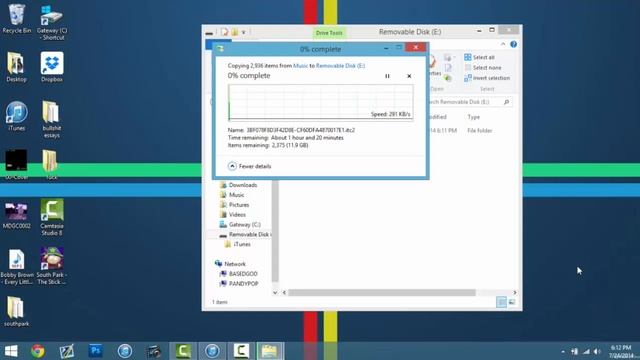Screen dimensions: 640x360
Task: Click the copy speed progress graph
Action: click(x=320, y=102)
